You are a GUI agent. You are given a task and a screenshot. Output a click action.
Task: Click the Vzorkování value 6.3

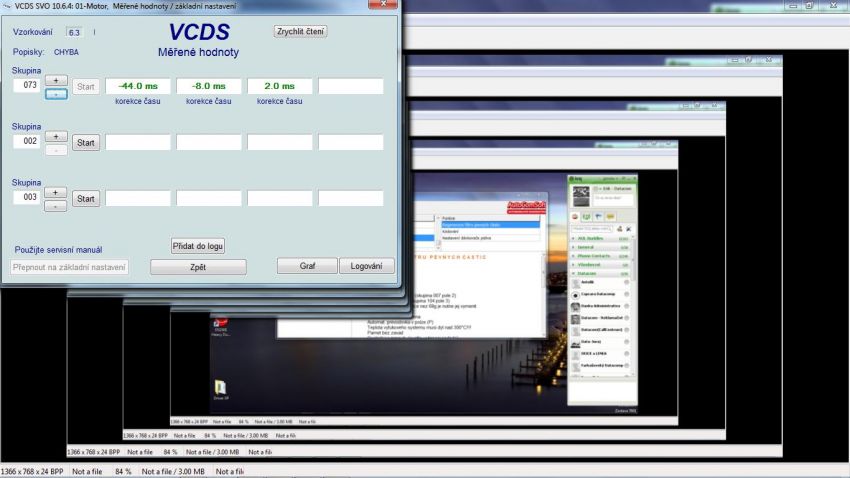(74, 33)
